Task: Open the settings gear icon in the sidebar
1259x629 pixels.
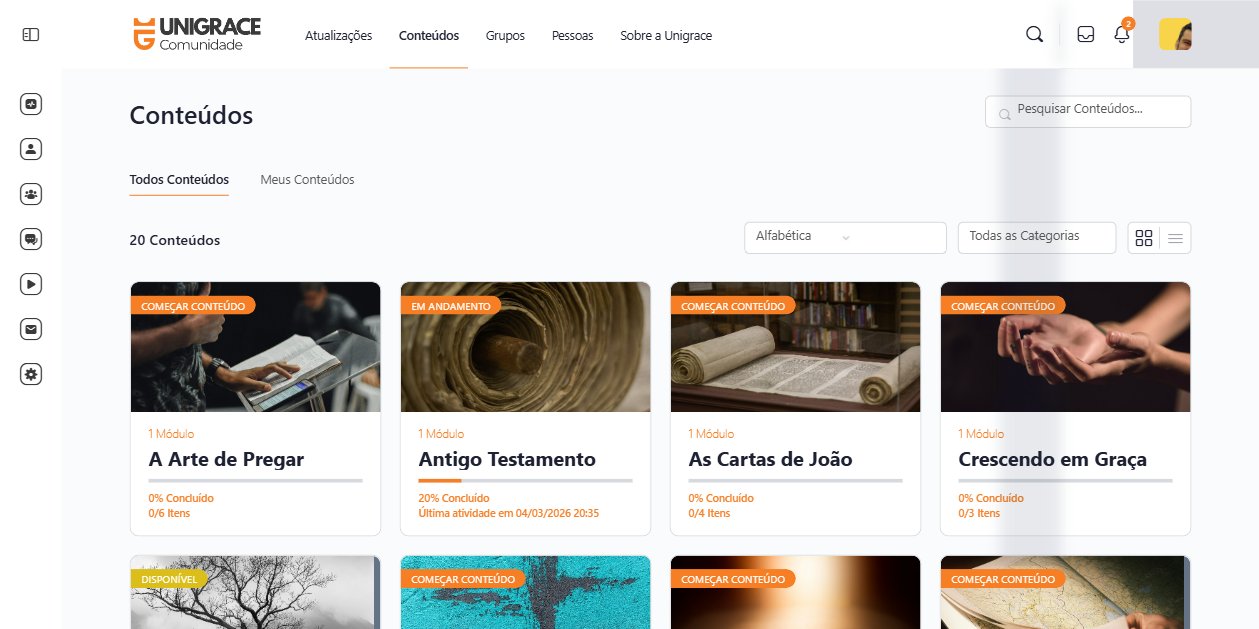Action: point(30,373)
